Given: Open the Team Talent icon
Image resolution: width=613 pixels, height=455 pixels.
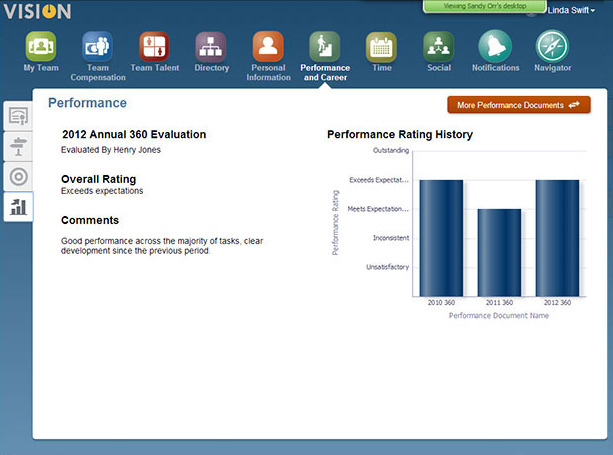Looking at the screenshot, I should point(154,46).
